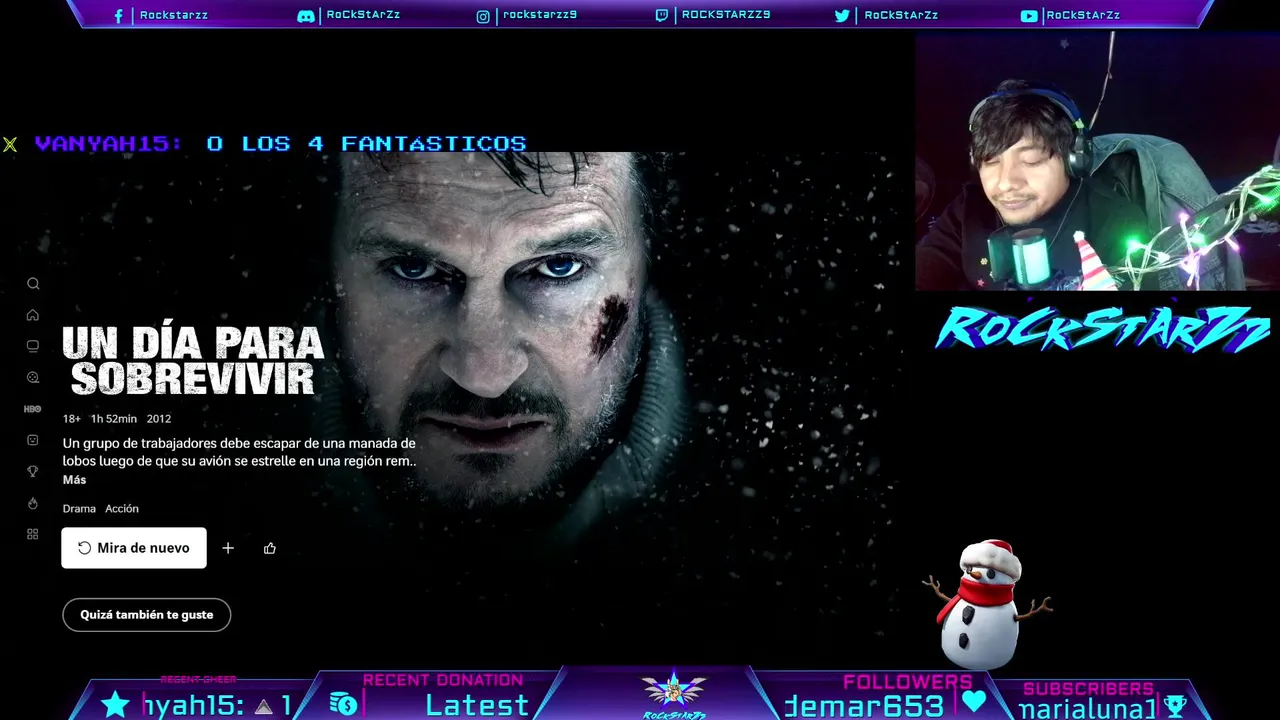1280x720 pixels.
Task: Open the Series (TV screen) sidebar icon
Action: 33,346
